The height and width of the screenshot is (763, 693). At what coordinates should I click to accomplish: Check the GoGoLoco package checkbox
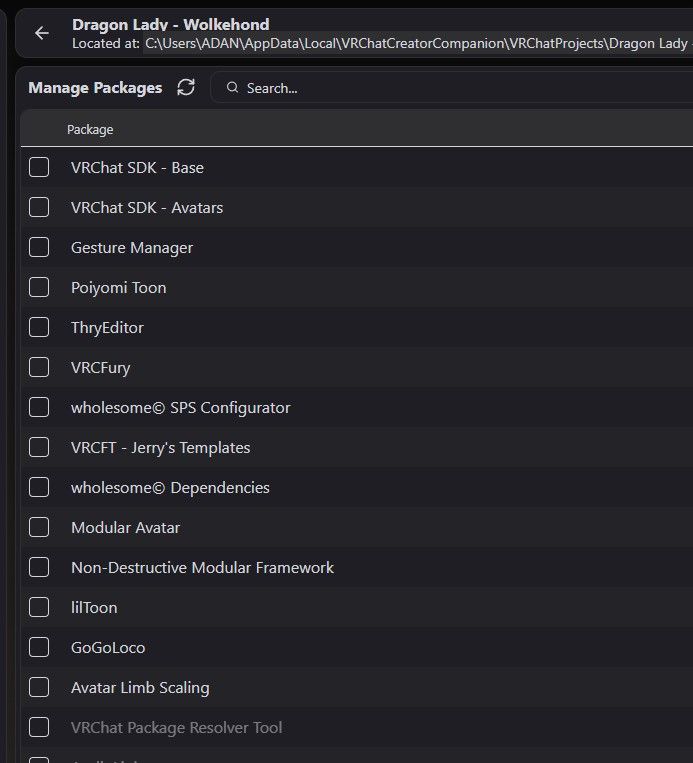[x=39, y=647]
